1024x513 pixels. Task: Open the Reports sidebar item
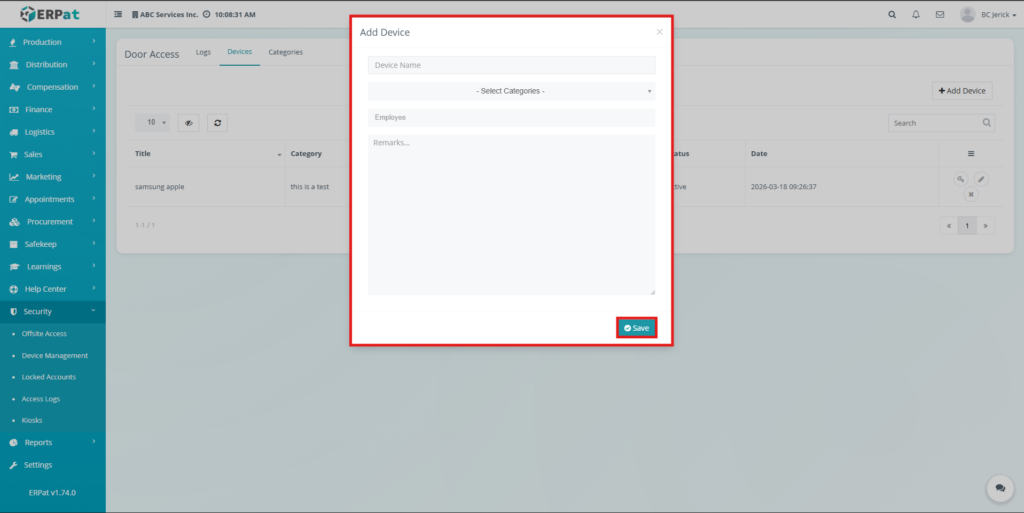(x=52, y=443)
